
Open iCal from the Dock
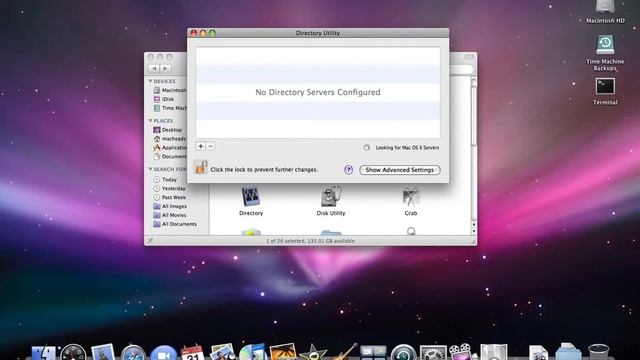193,353
